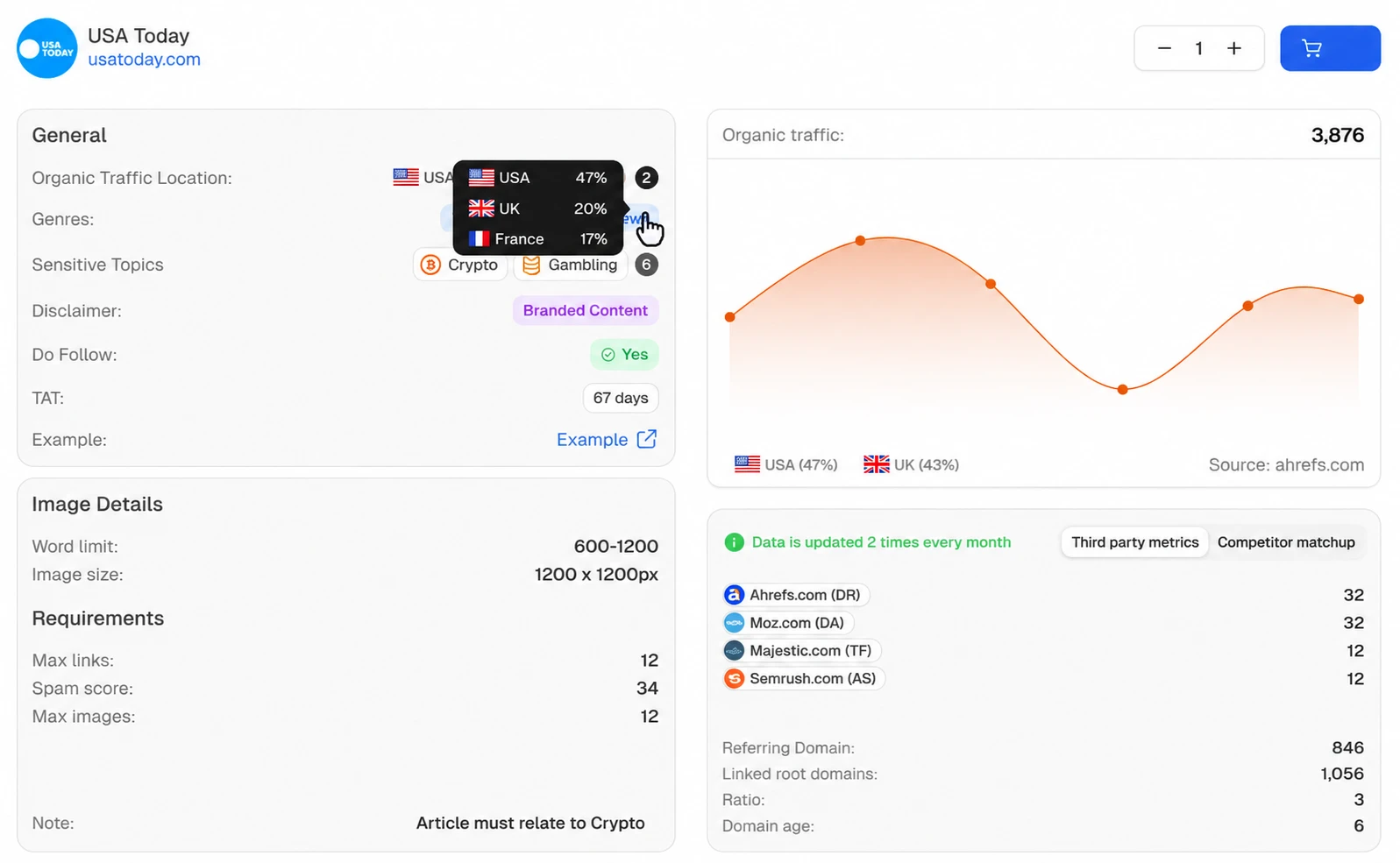Click the Moz.com (DA) metric chip
Viewport: 1400px width, 863px height.
(787, 623)
